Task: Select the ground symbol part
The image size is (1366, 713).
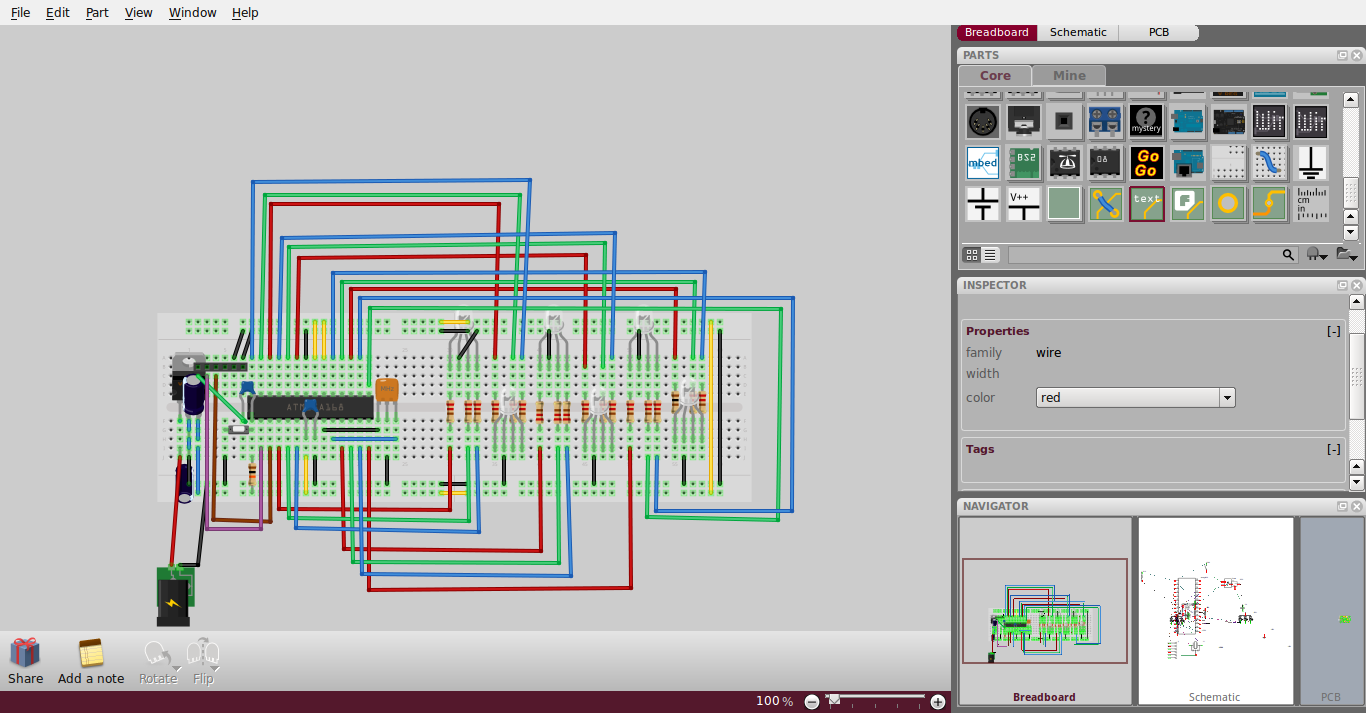Action: click(1311, 163)
